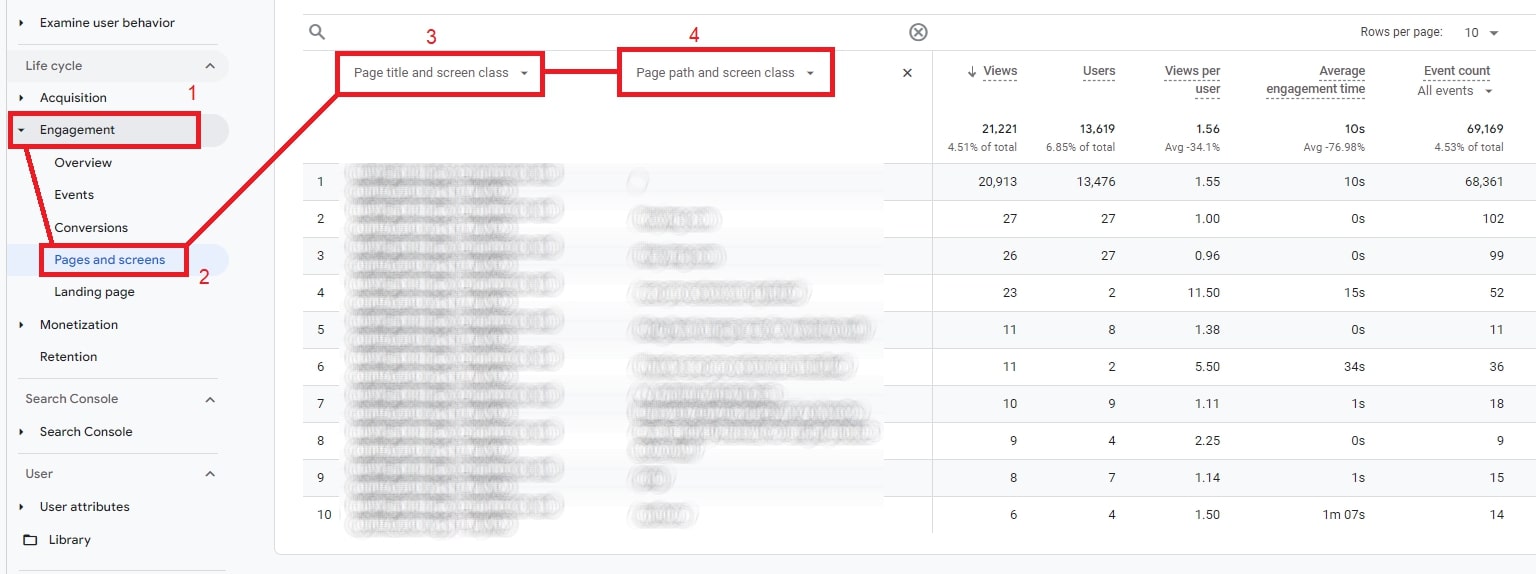Remove secondary dimension with the X icon
This screenshot has height=574, width=1536.
(907, 73)
